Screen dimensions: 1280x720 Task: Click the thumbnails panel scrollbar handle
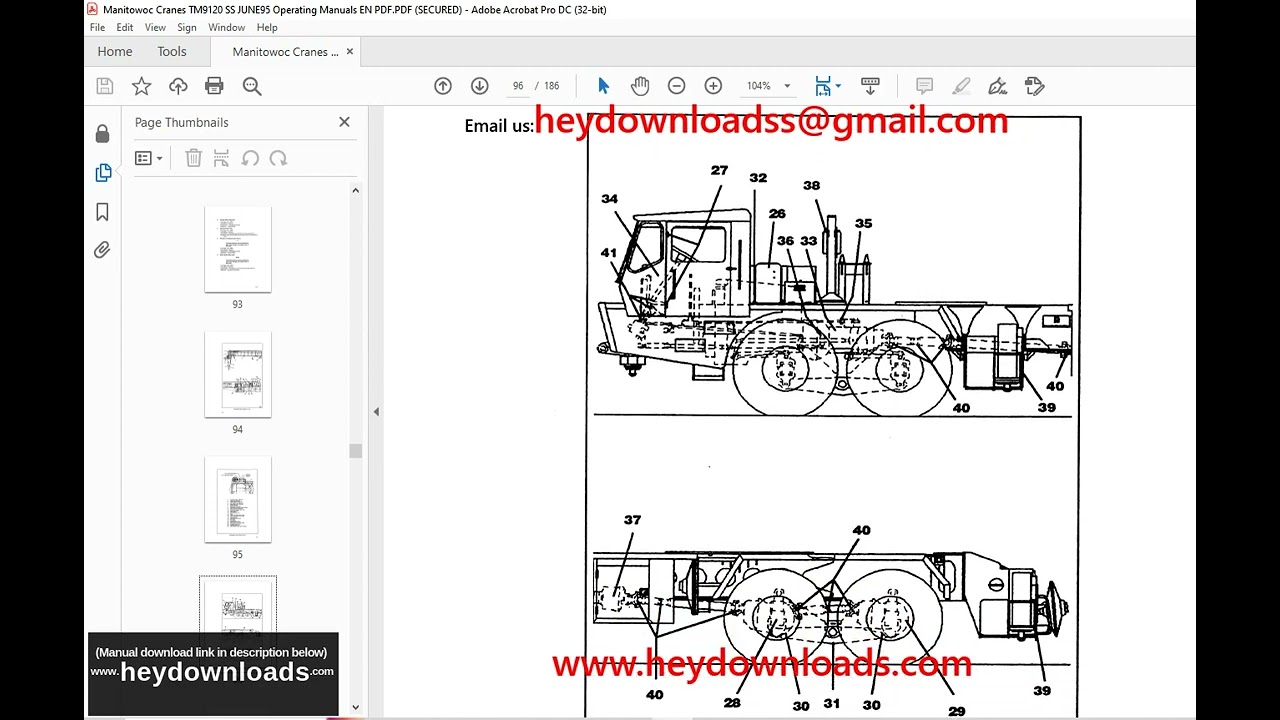[x=355, y=451]
